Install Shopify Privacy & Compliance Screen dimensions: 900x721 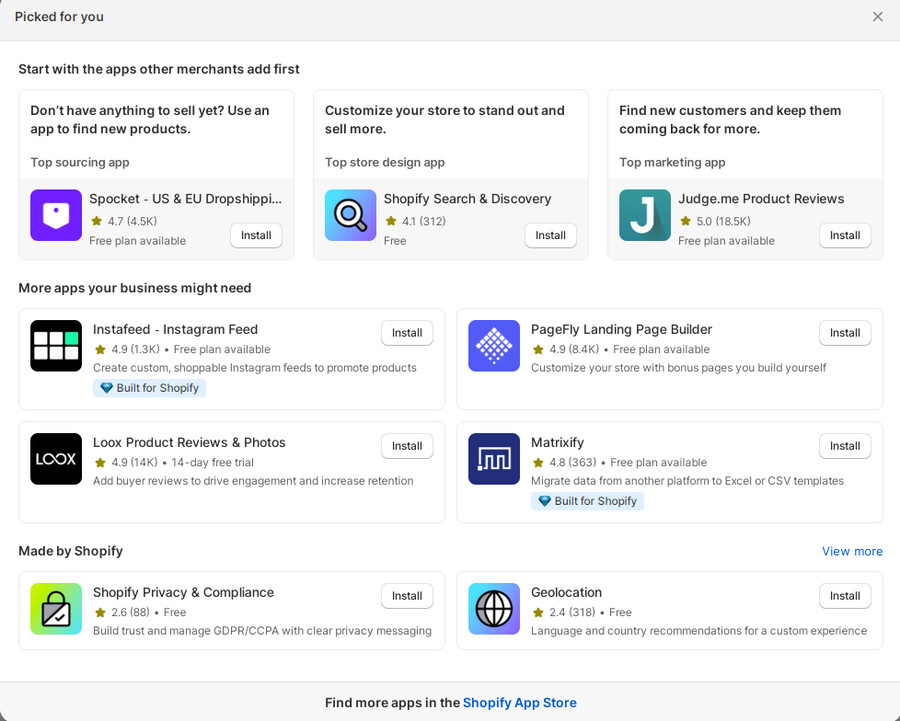[407, 596]
